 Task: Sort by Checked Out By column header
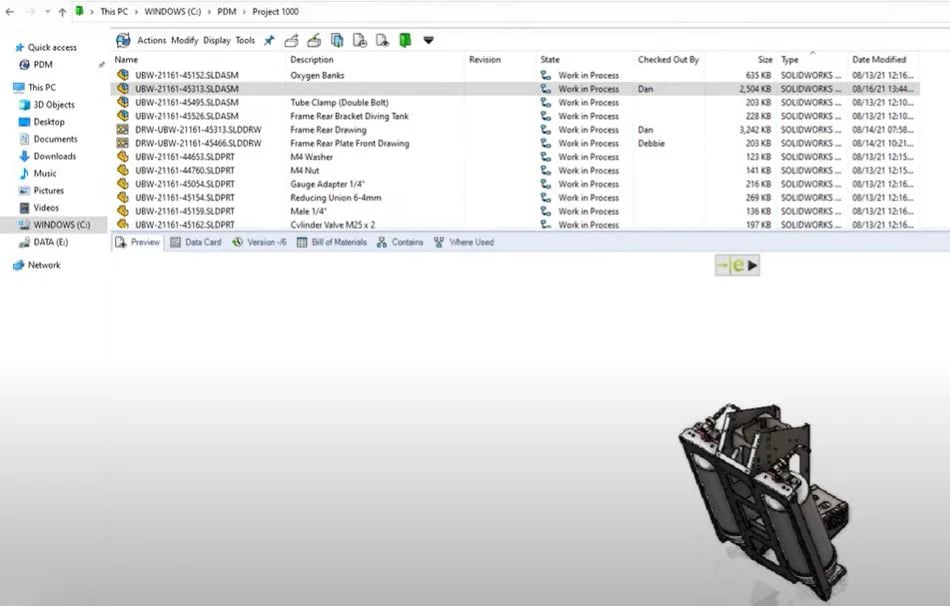tap(668, 59)
